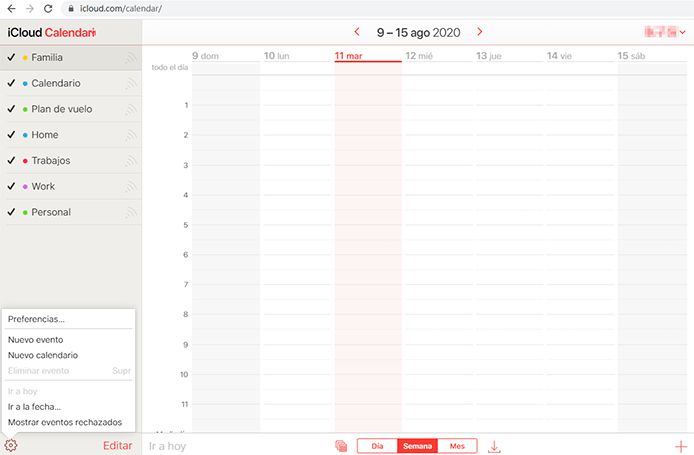Click the lock icon in address bar

pyautogui.click(x=71, y=8)
